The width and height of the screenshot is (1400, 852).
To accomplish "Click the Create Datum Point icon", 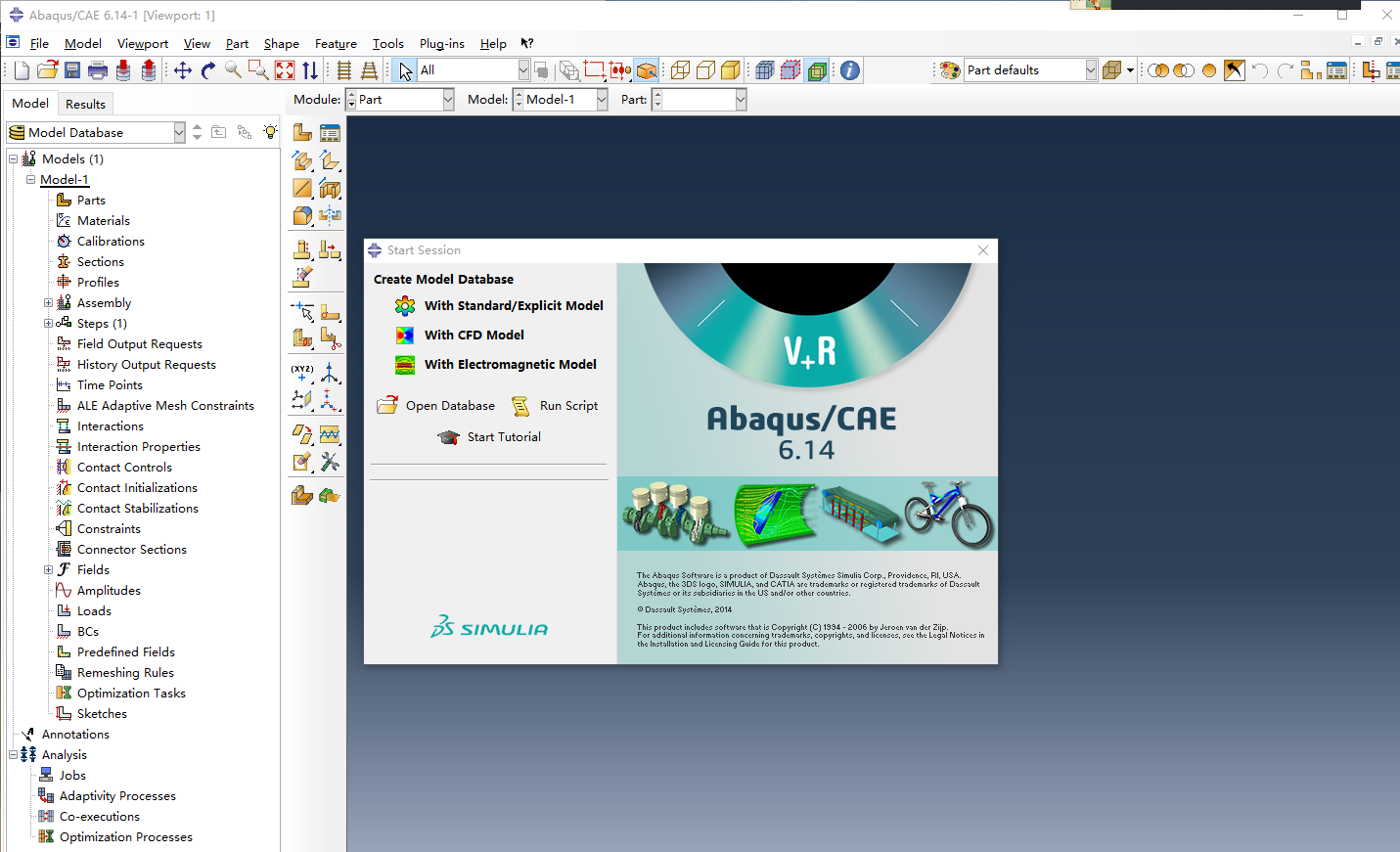I will pyautogui.click(x=302, y=373).
